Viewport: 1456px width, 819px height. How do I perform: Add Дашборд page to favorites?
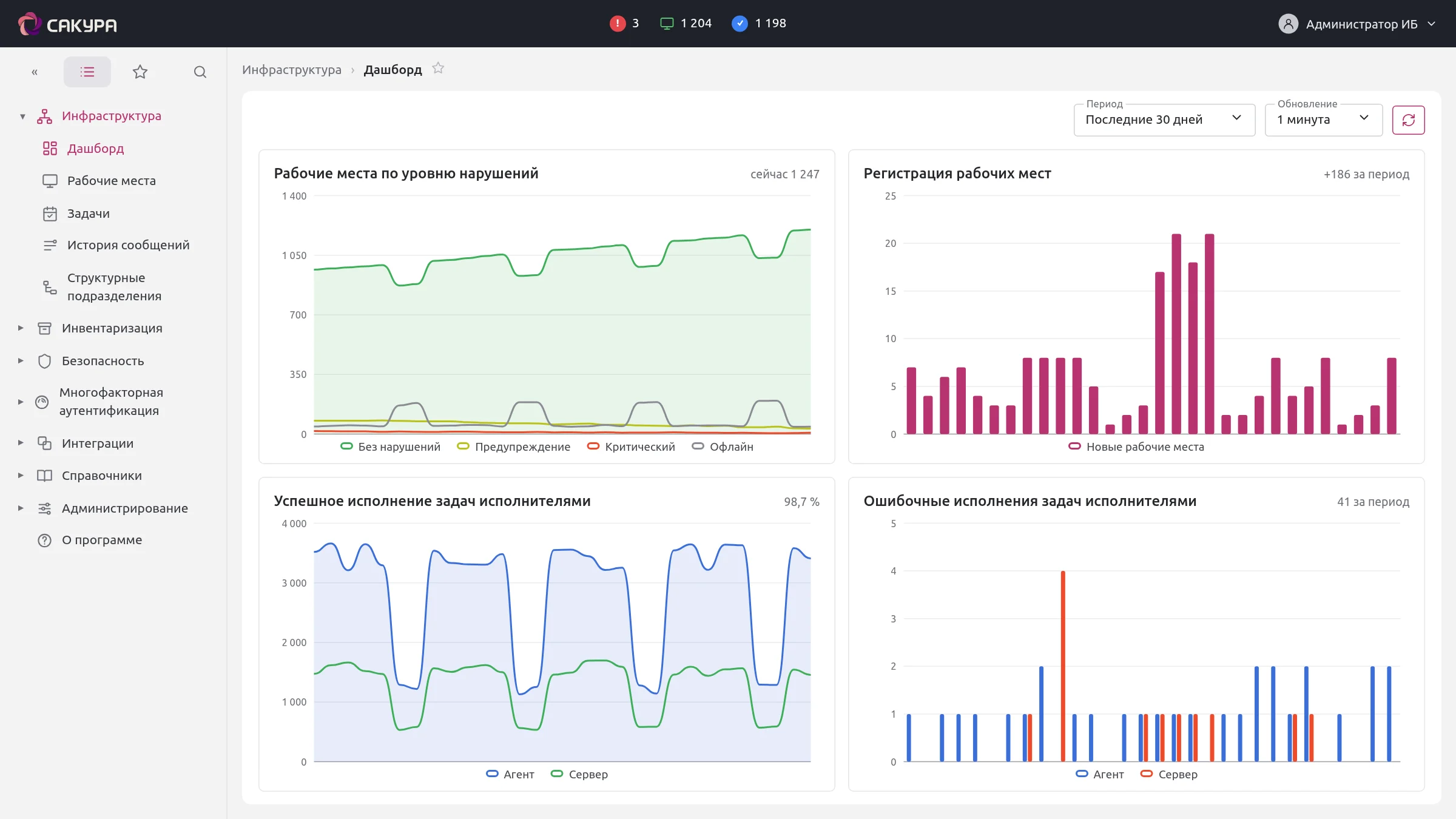click(438, 69)
